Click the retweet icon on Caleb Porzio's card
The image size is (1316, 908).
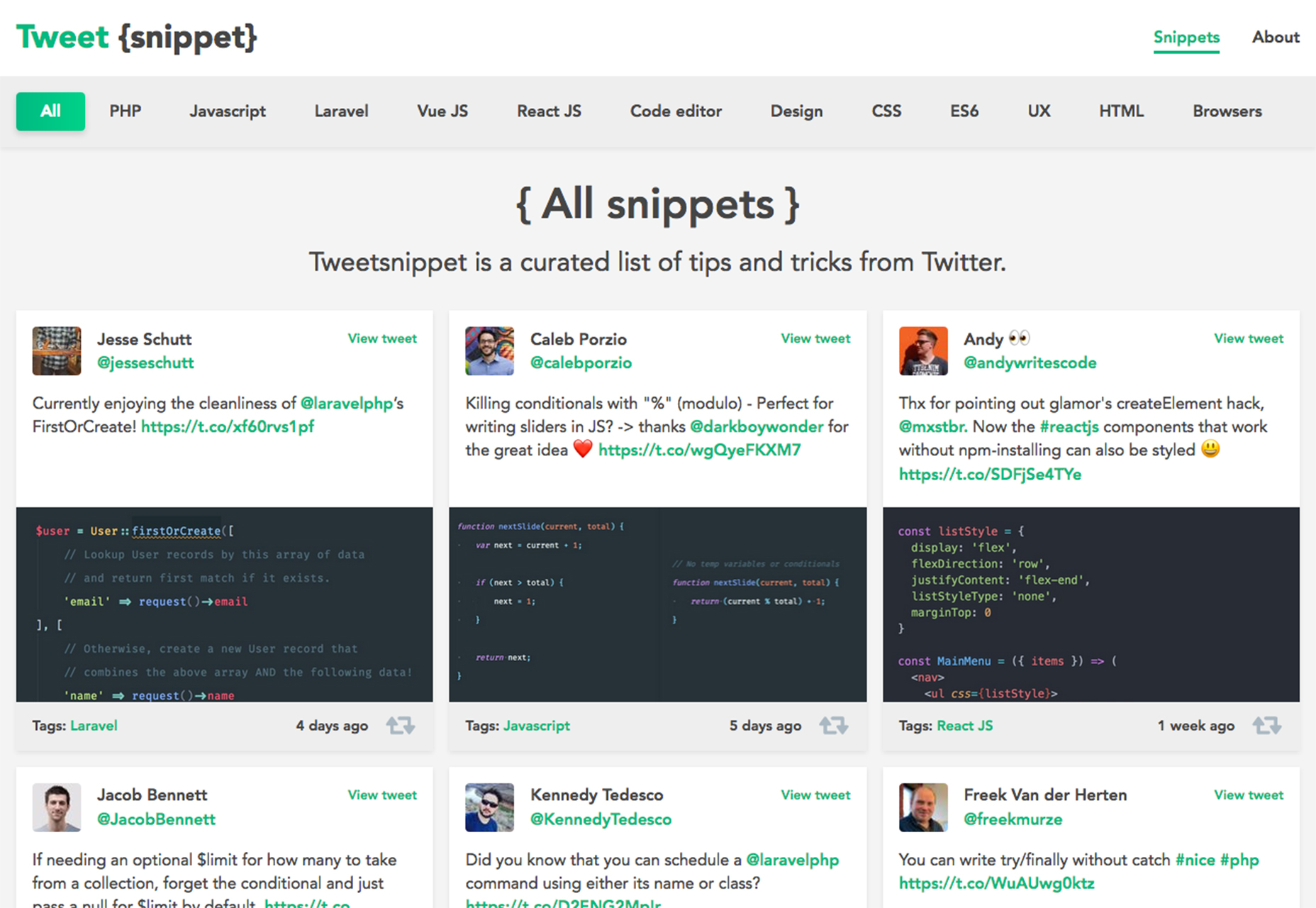[834, 725]
